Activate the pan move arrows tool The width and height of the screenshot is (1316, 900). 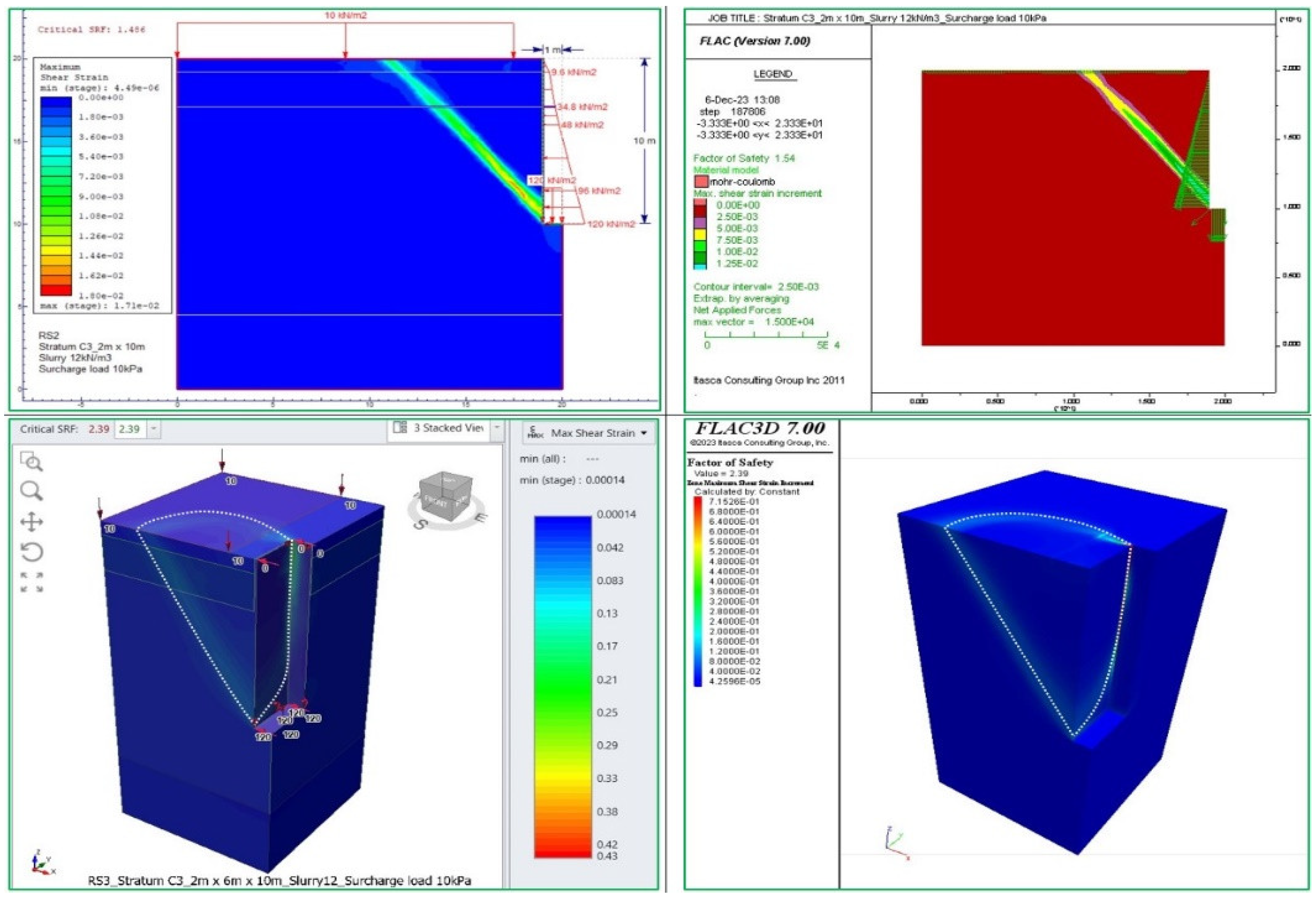32,521
